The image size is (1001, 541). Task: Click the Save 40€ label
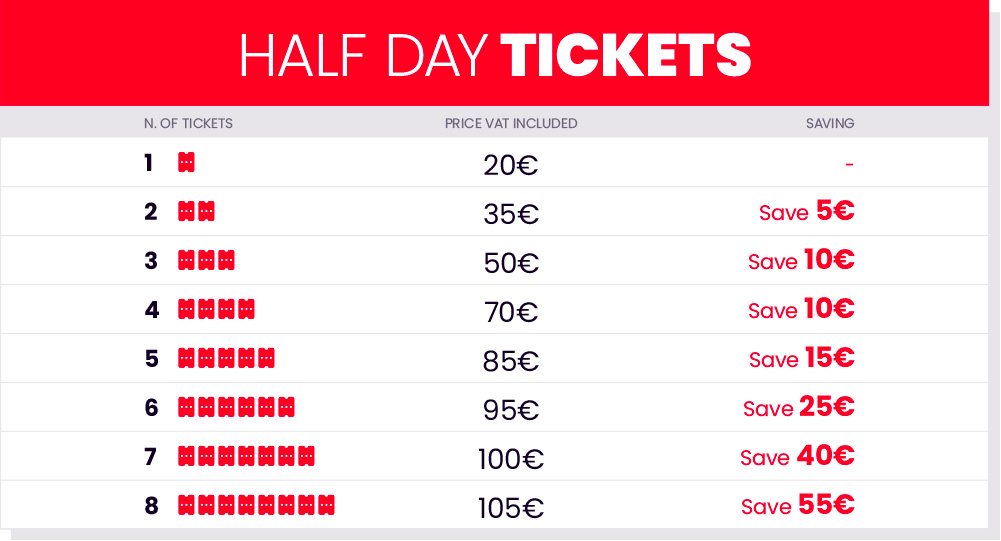point(797,456)
